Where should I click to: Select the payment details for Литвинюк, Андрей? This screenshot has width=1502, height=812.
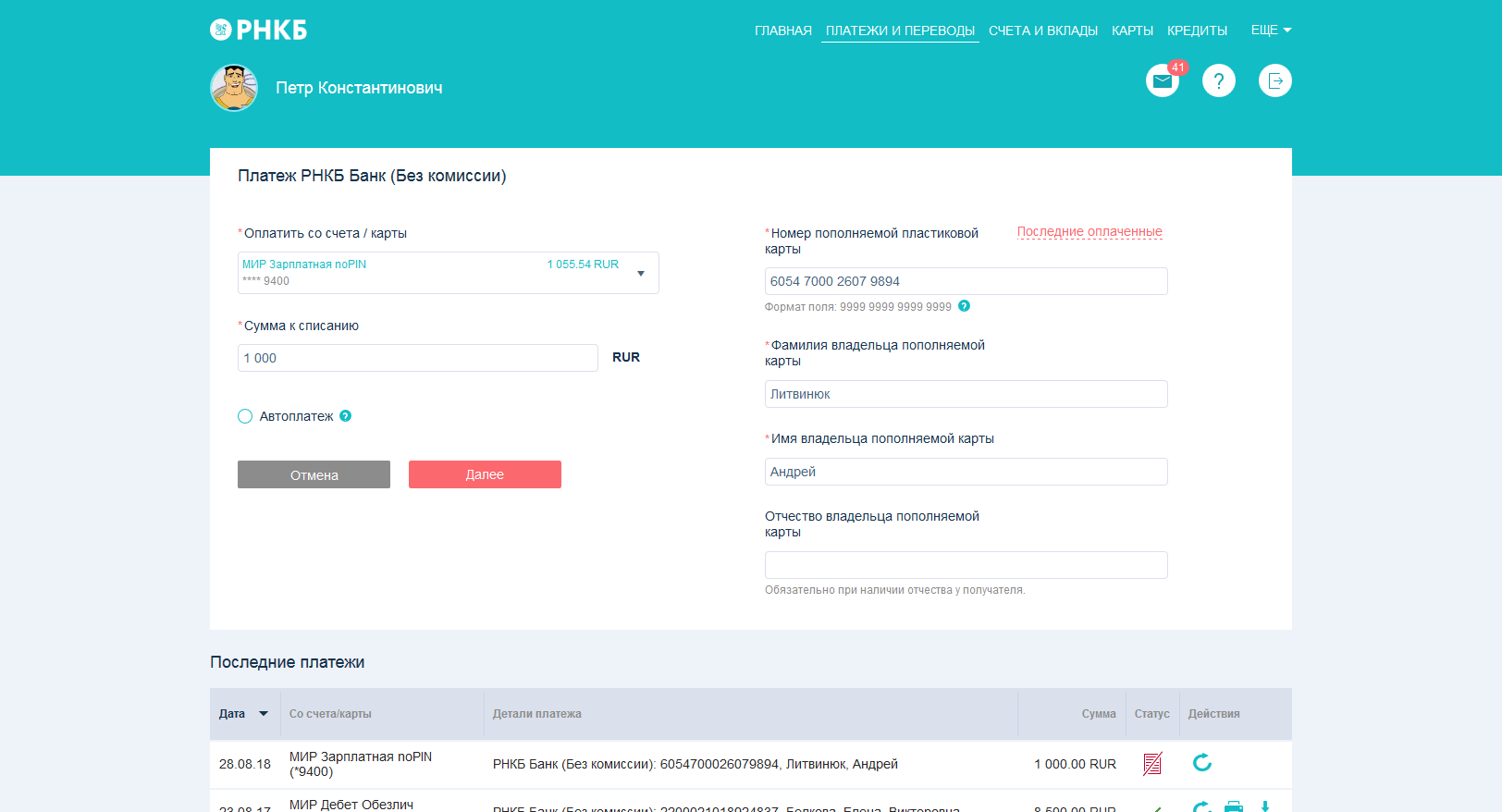coord(696,764)
